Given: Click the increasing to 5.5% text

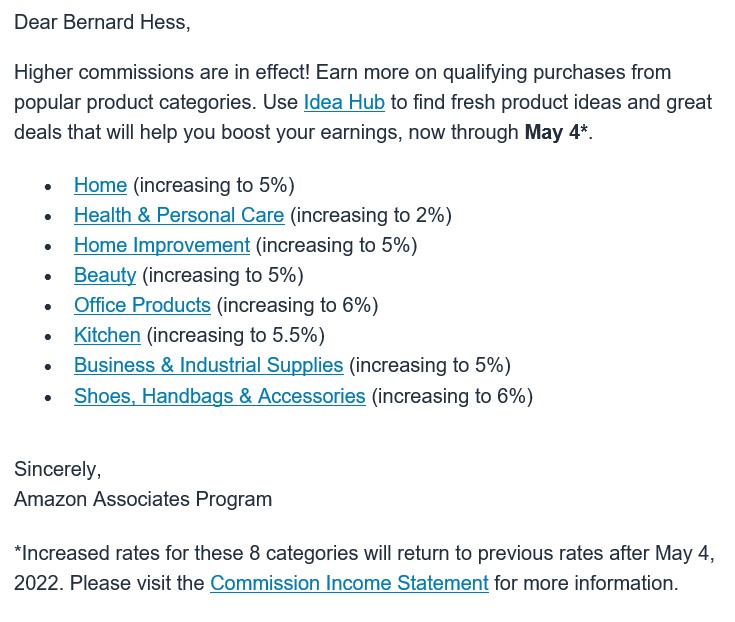Looking at the screenshot, I should (x=236, y=336).
